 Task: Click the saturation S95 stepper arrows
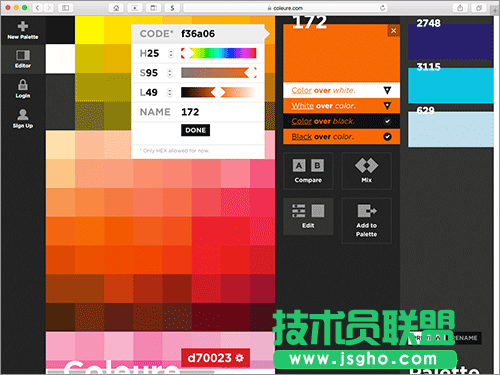click(x=170, y=73)
